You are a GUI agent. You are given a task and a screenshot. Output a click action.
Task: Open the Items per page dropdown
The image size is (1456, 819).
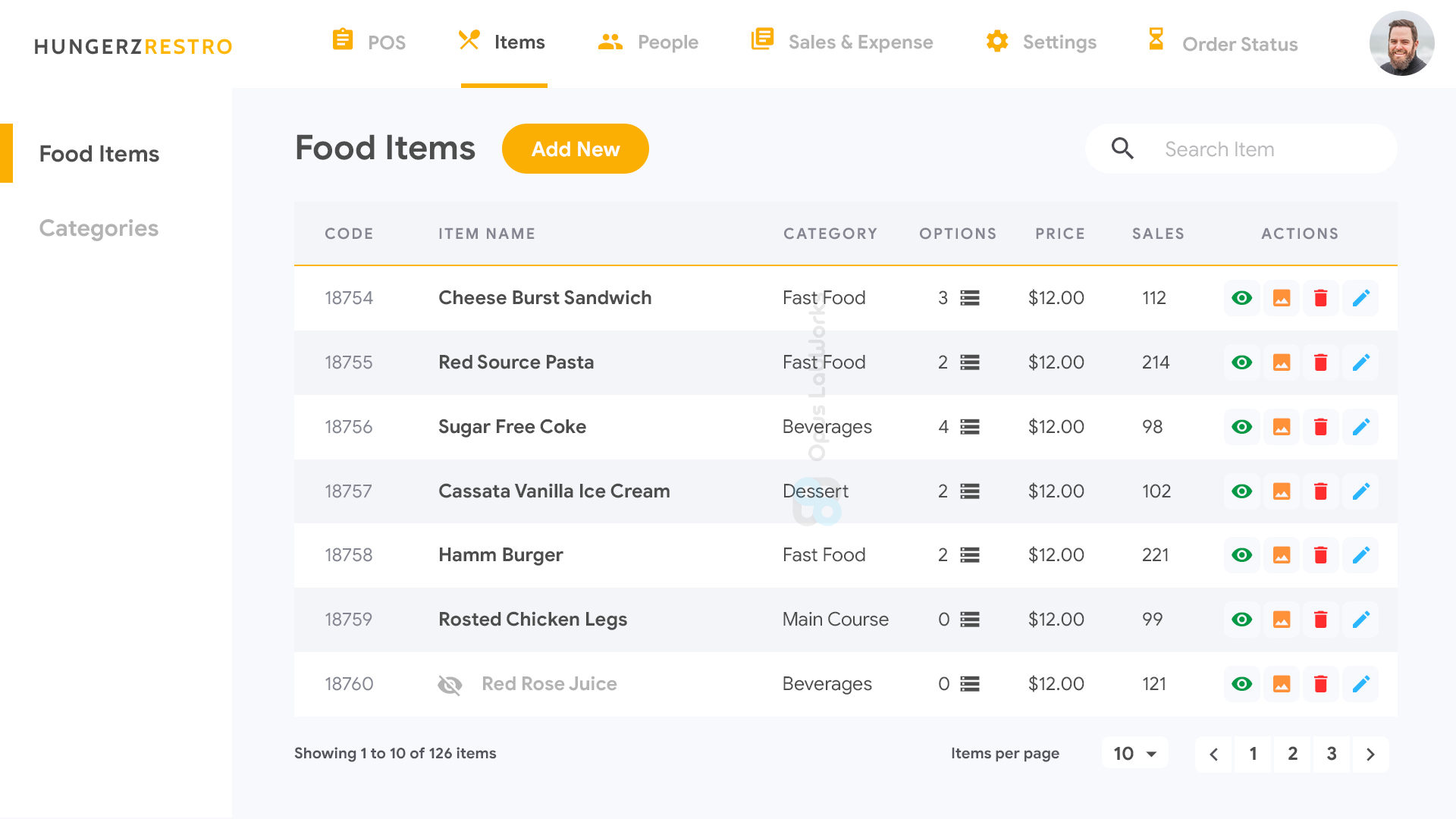coord(1134,753)
